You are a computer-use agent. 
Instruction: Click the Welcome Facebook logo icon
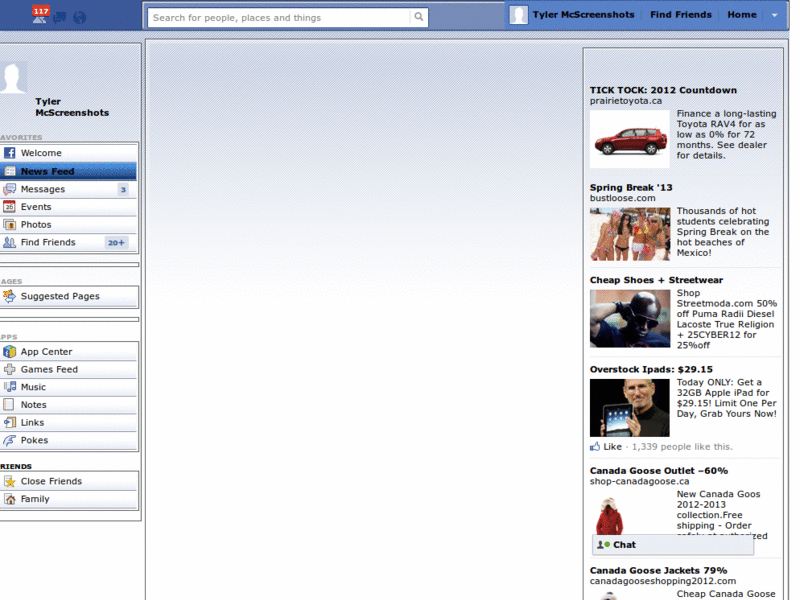point(9,153)
